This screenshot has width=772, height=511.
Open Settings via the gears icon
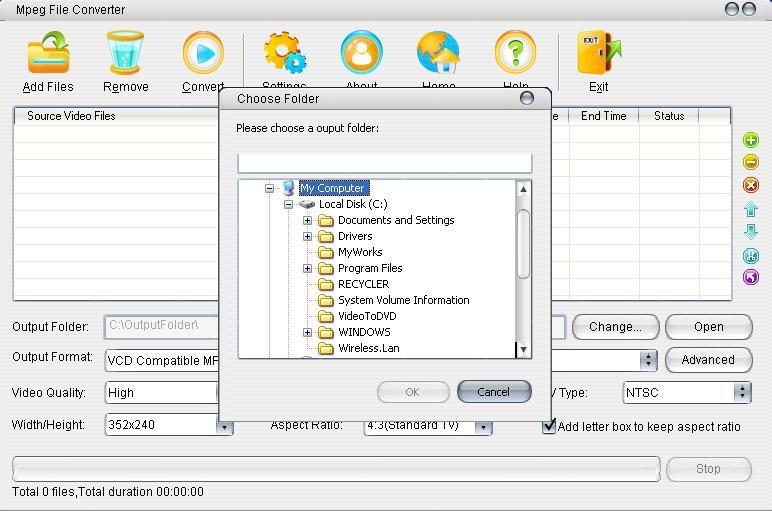(285, 53)
